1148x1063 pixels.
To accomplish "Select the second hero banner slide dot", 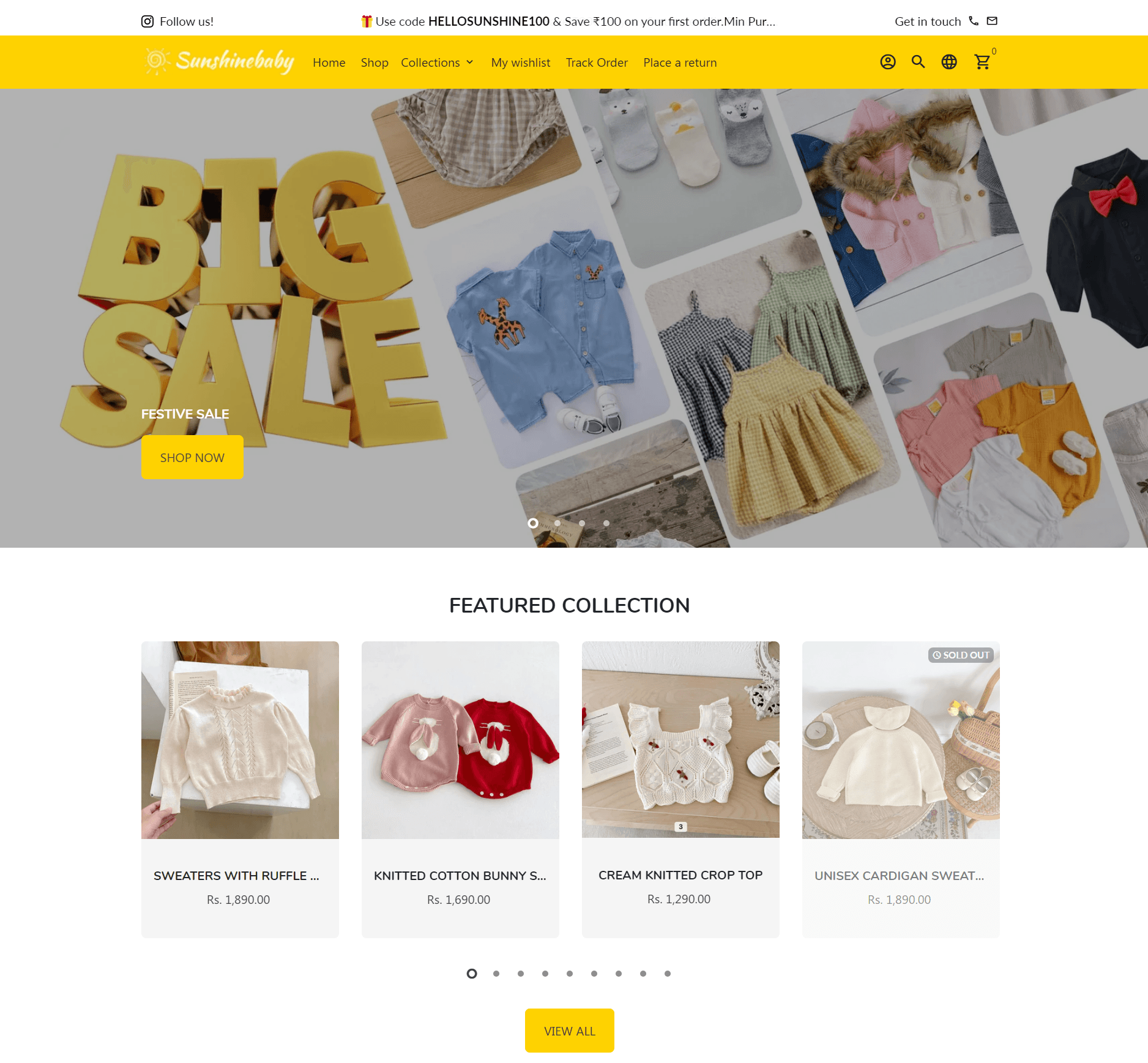I will 557,523.
